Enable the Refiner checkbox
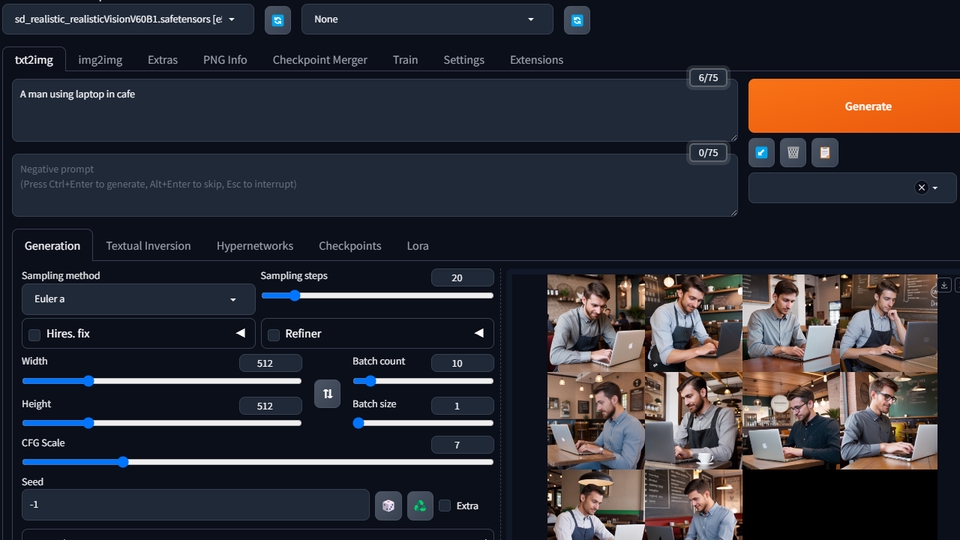 point(274,334)
